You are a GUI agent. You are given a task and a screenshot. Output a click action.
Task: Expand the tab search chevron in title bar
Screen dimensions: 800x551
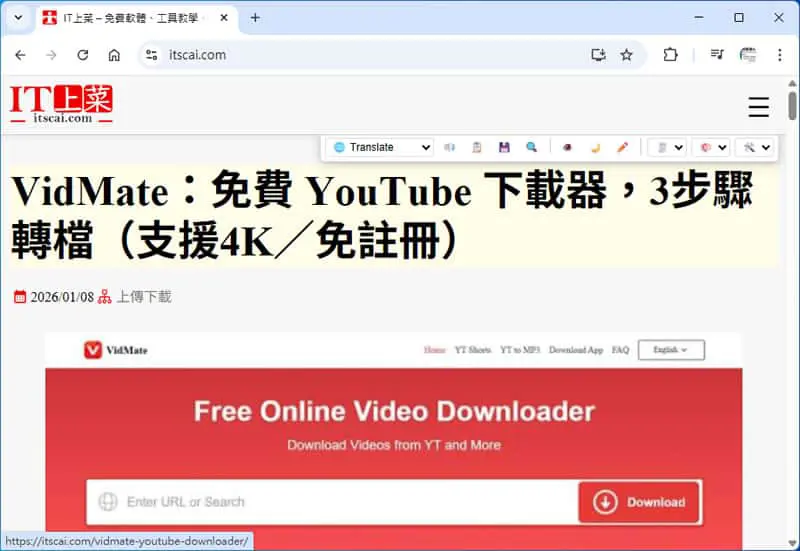(x=18, y=18)
